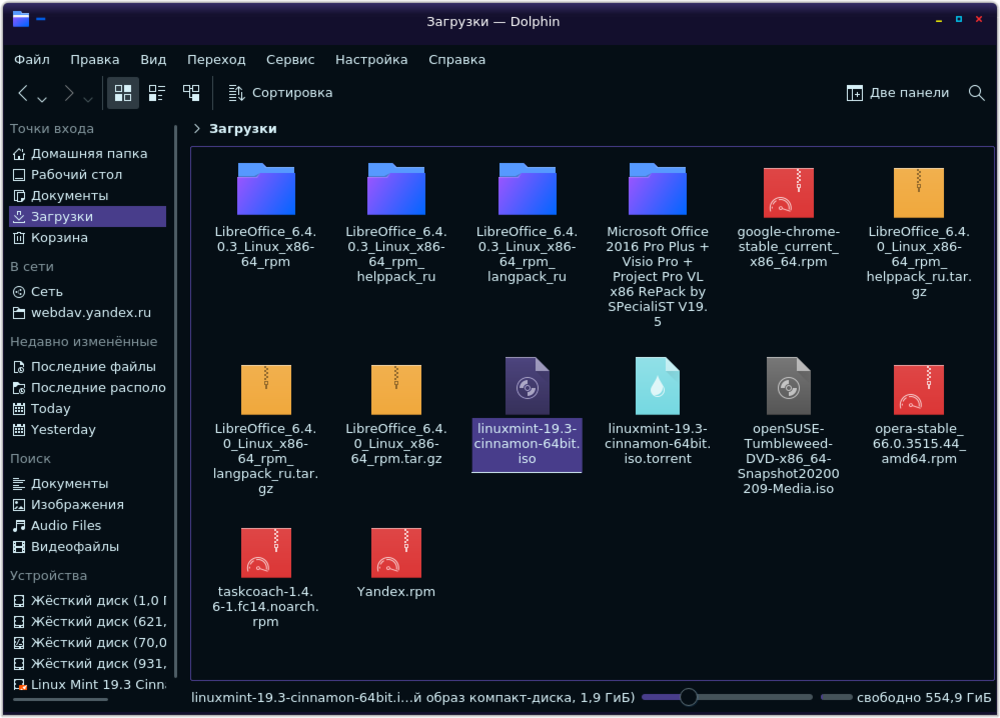This screenshot has width=1000, height=718.
Task: Open the Файл menu
Action: (32, 59)
